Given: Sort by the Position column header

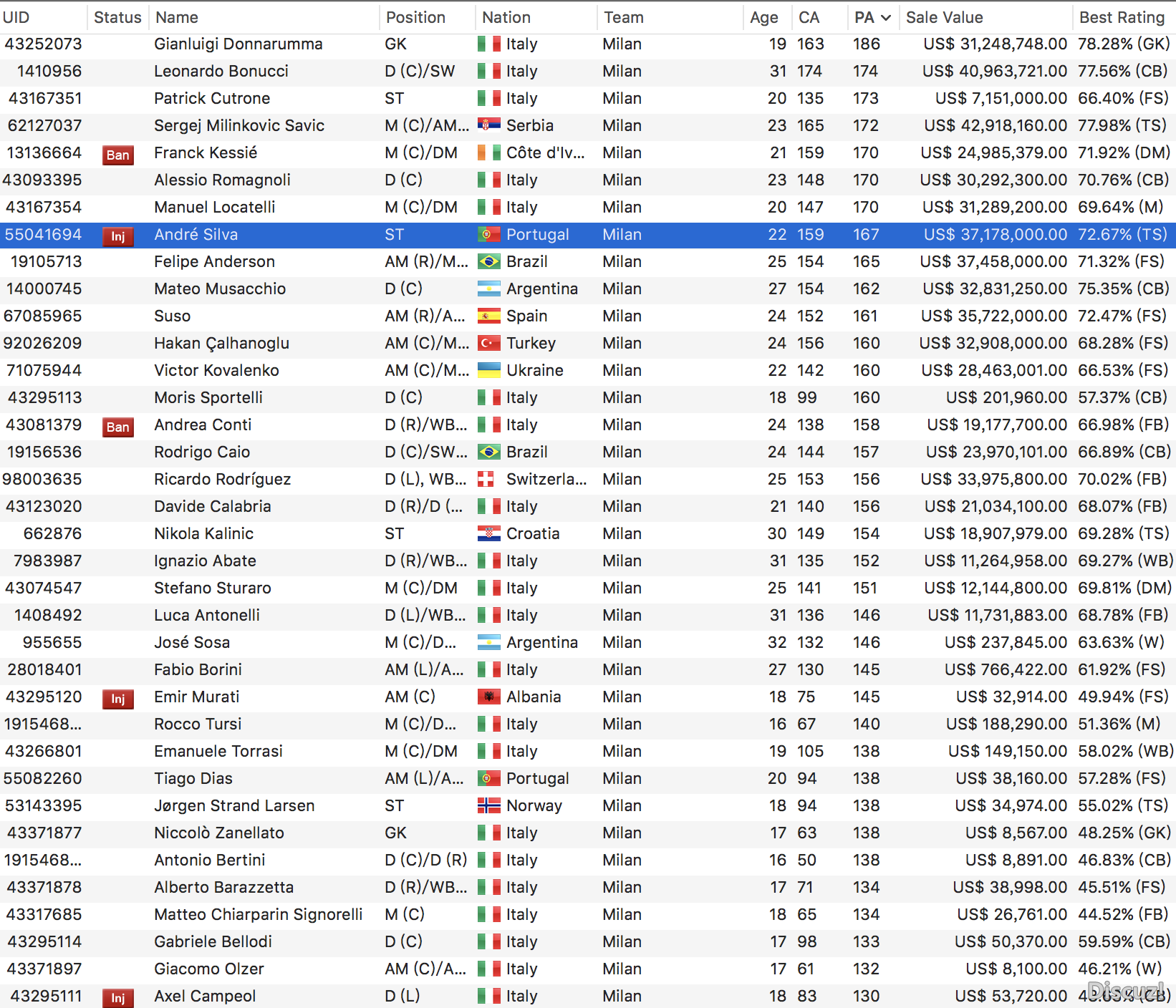Looking at the screenshot, I should pyautogui.click(x=415, y=17).
